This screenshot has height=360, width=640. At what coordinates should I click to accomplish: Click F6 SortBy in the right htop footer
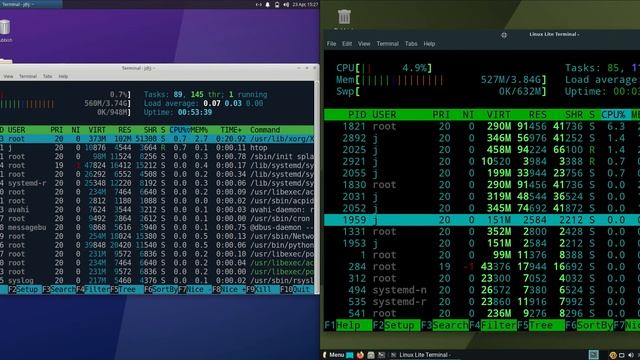(x=589, y=325)
